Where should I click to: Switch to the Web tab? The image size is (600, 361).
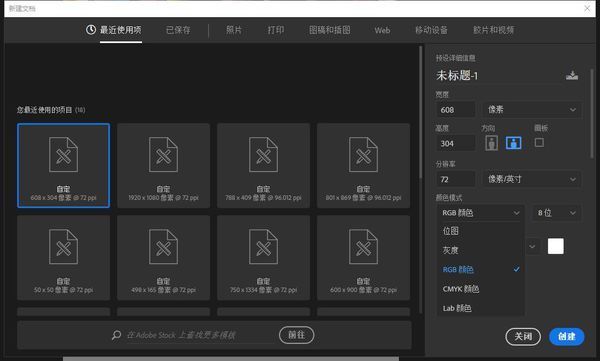pos(382,30)
